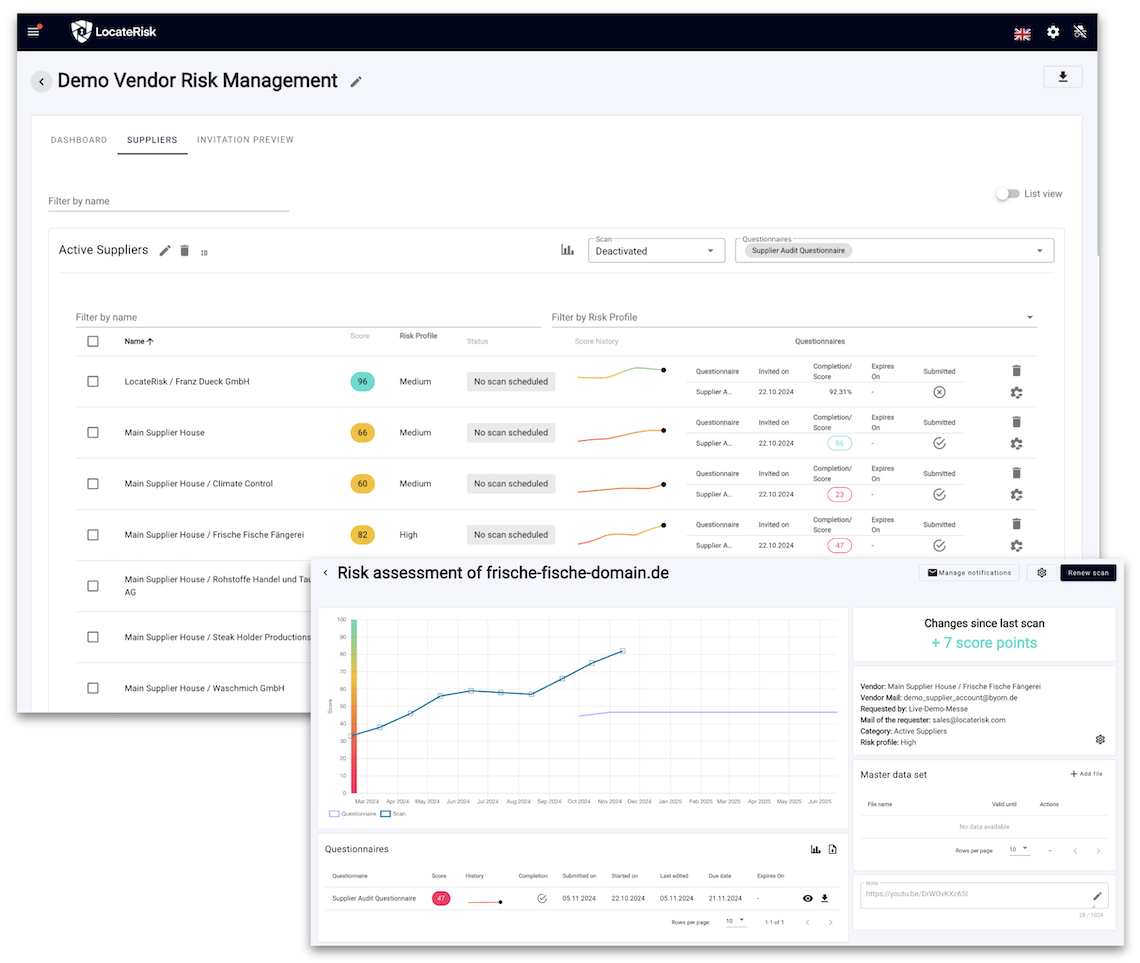1140x963 pixels.
Task: Click the Renew scan button
Action: 1088,573
